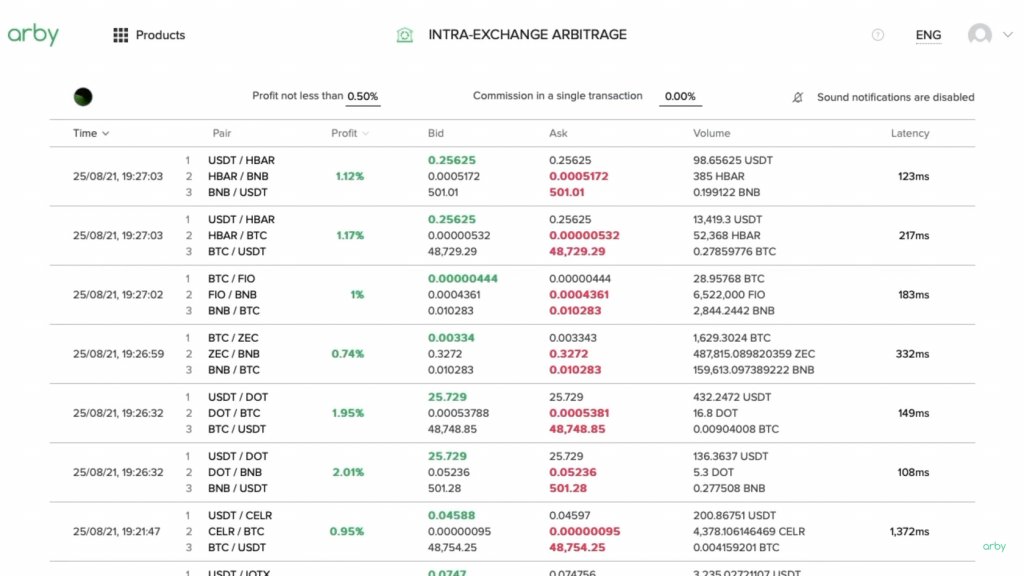Viewport: 1024px width, 576px height.
Task: Click the crossed-out bell icon
Action: pos(798,97)
